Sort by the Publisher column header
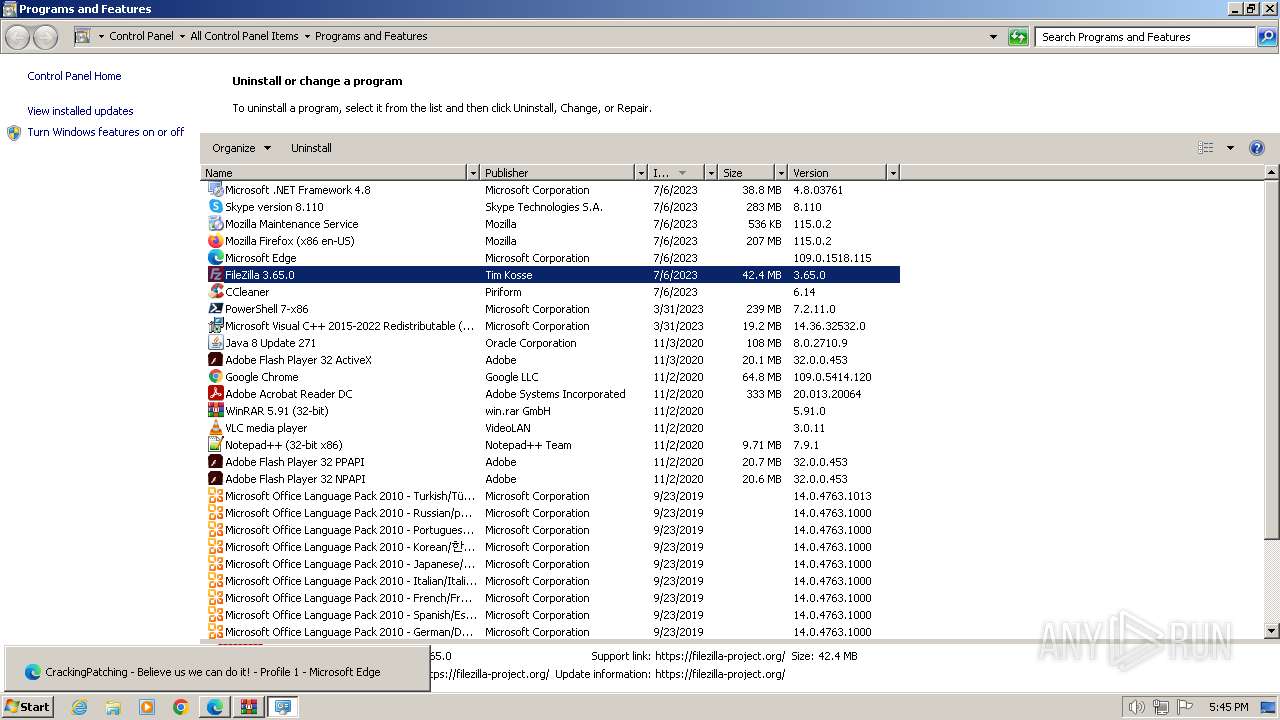The image size is (1280, 720). pyautogui.click(x=558, y=173)
